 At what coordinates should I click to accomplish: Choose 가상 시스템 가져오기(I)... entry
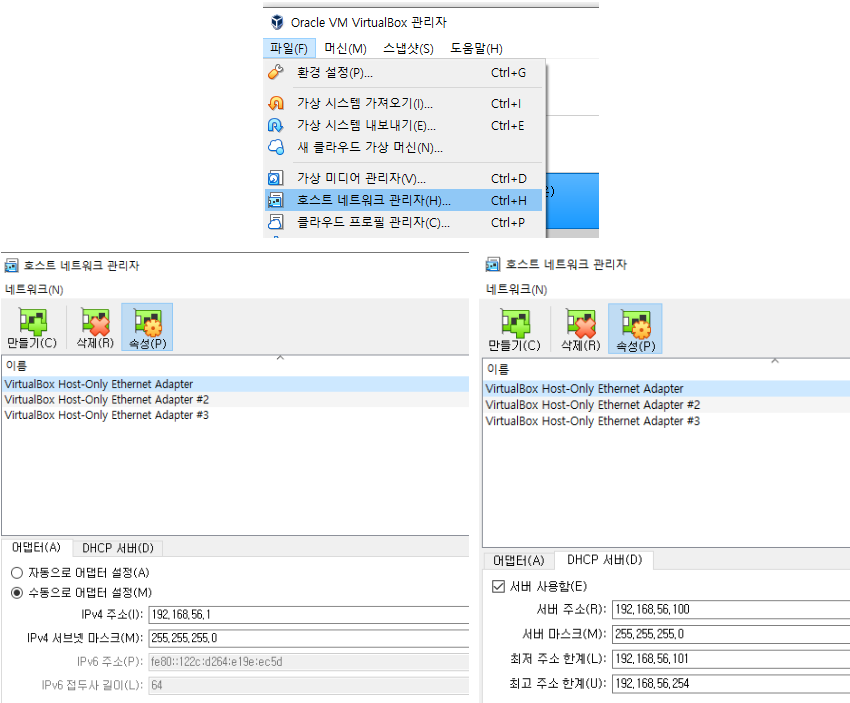click(404, 104)
